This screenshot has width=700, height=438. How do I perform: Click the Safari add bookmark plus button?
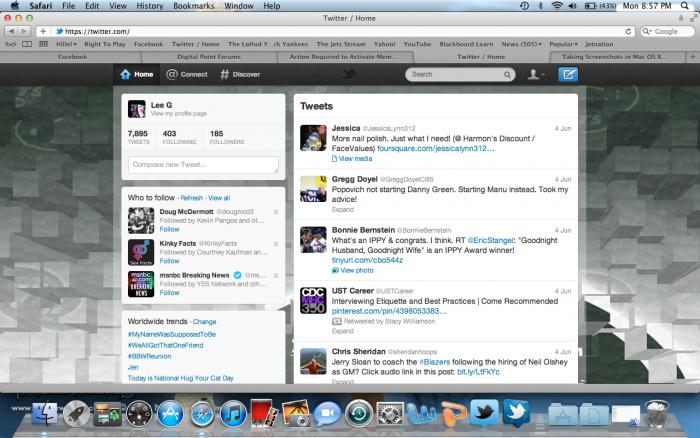coord(43,31)
